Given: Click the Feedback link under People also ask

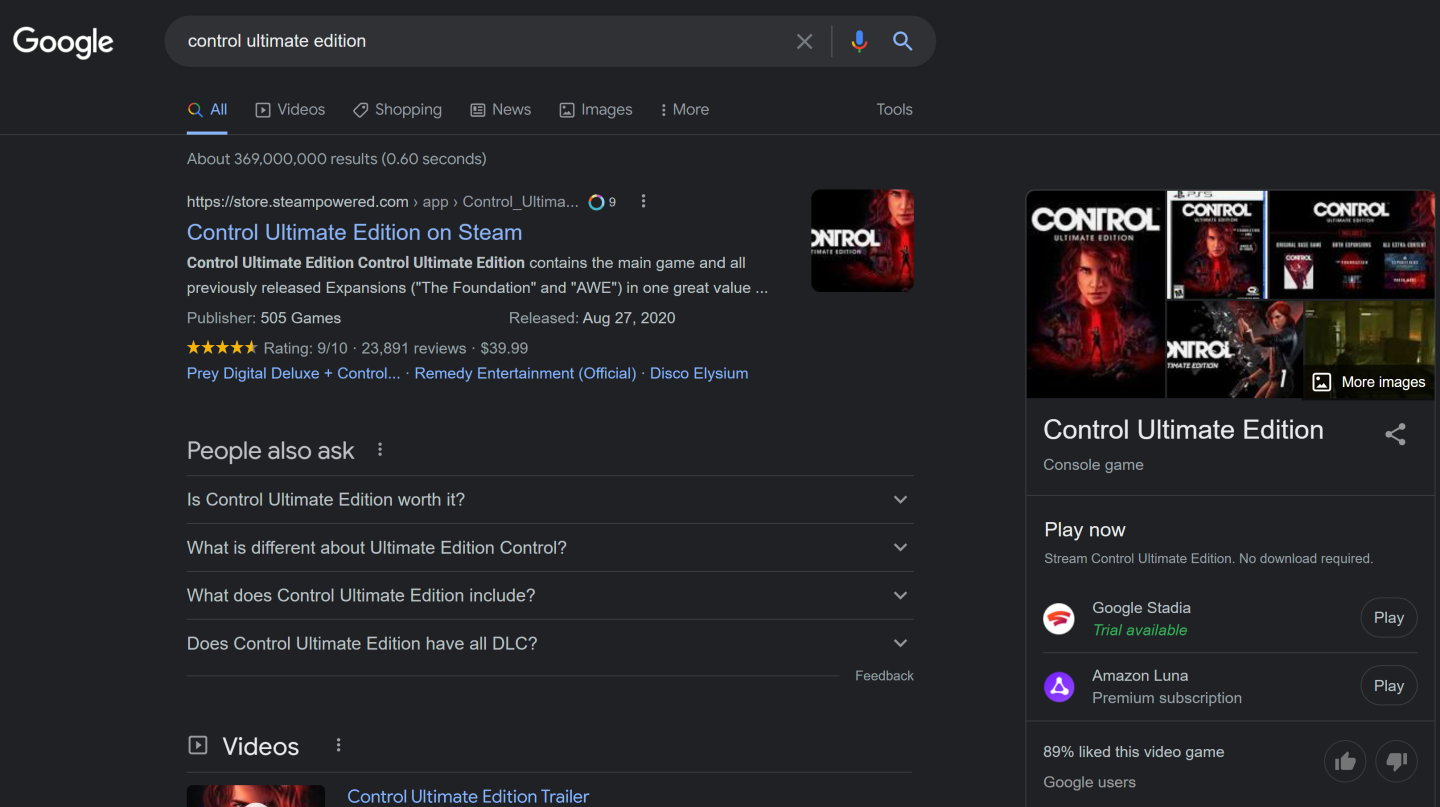Looking at the screenshot, I should click(884, 675).
